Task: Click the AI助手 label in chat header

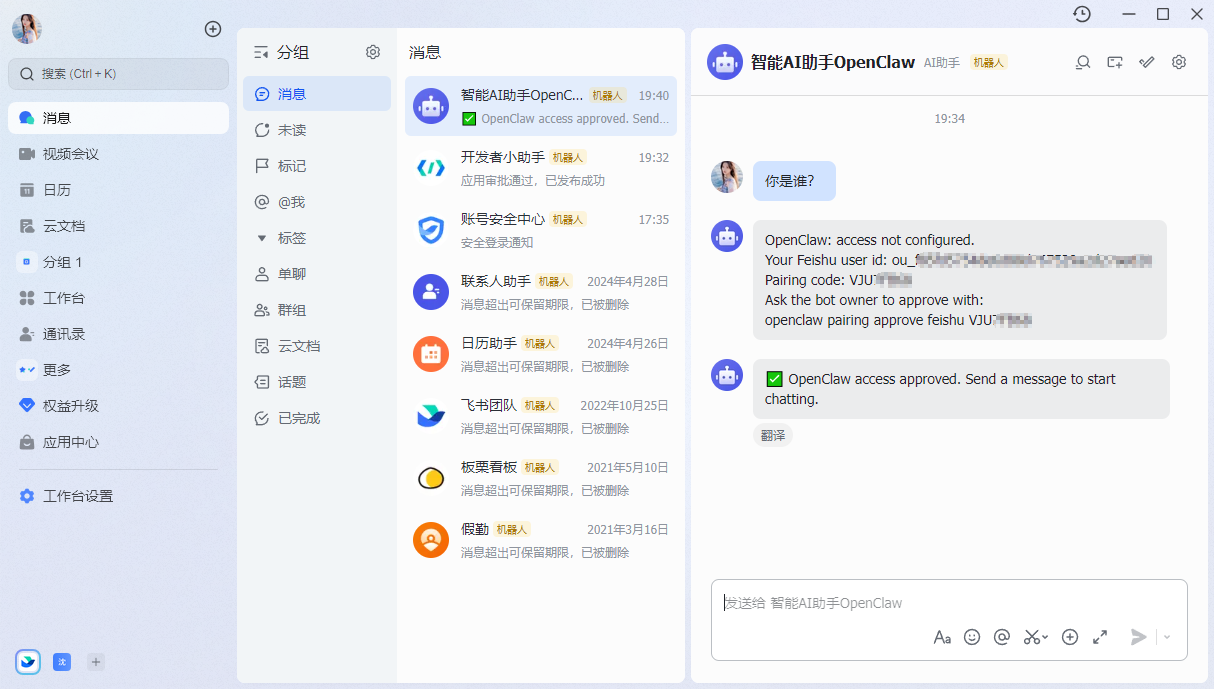Action: pos(942,62)
